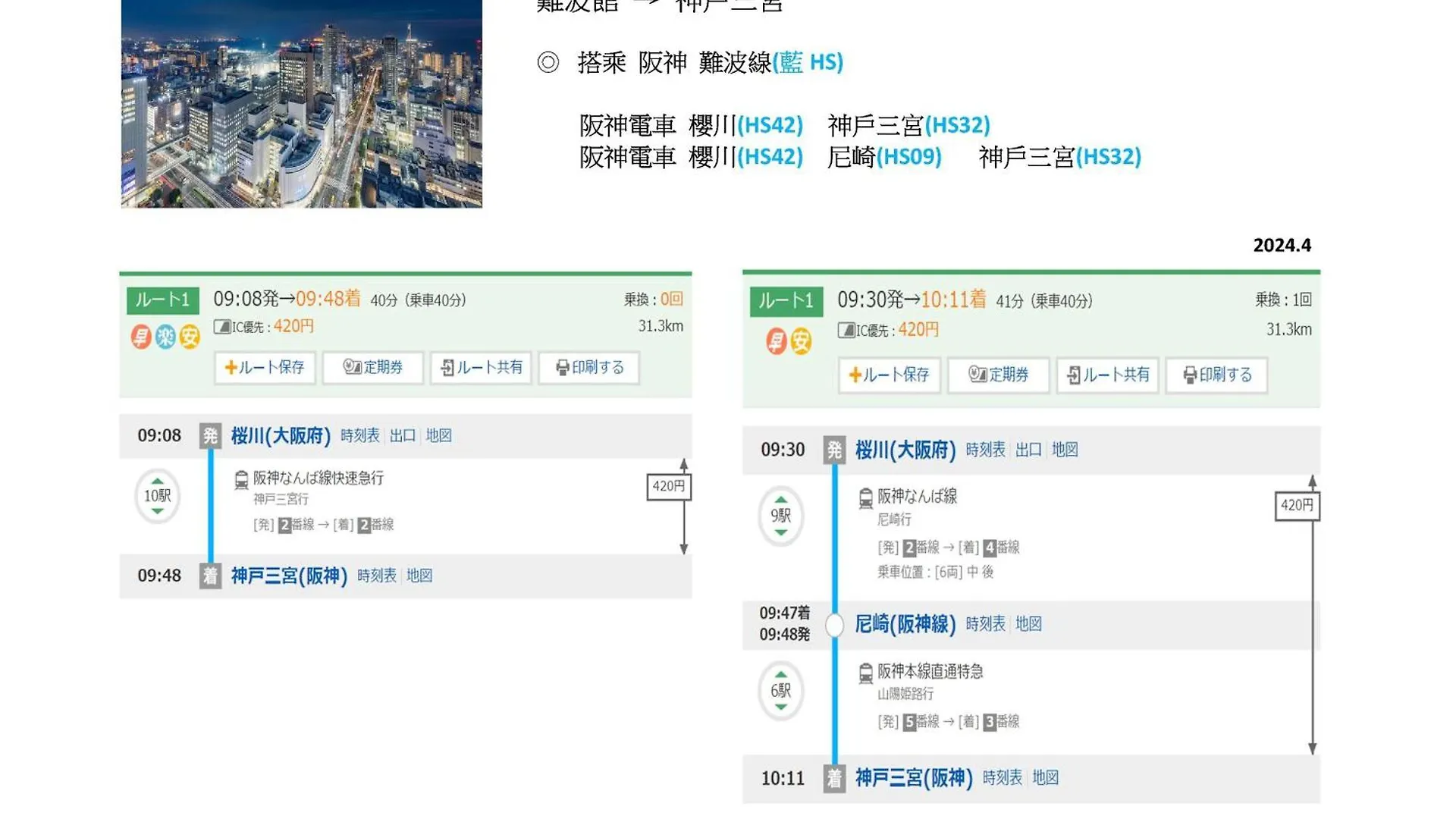
Task: Expand the 10駅 stops list
Action: pos(157,496)
